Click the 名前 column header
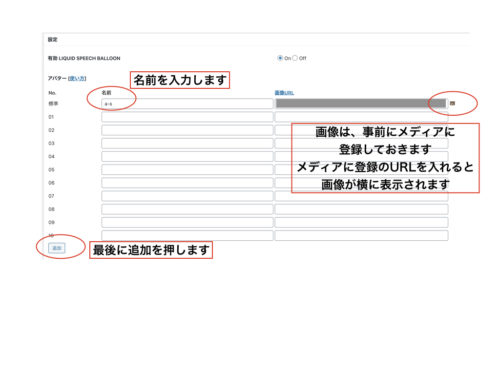The image size is (500, 375). (x=106, y=93)
